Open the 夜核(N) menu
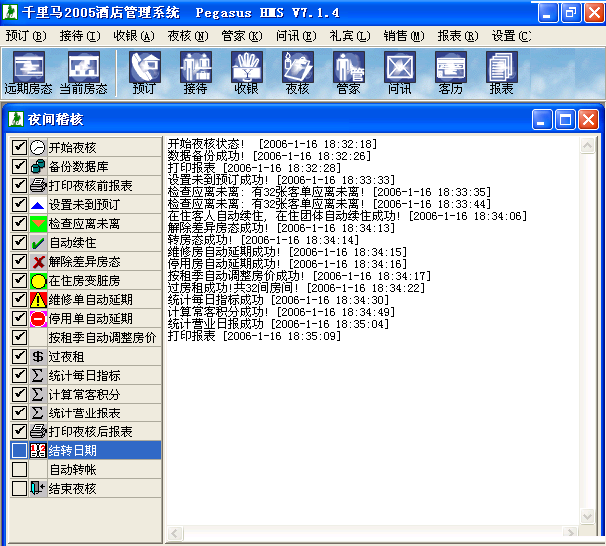 click(188, 36)
